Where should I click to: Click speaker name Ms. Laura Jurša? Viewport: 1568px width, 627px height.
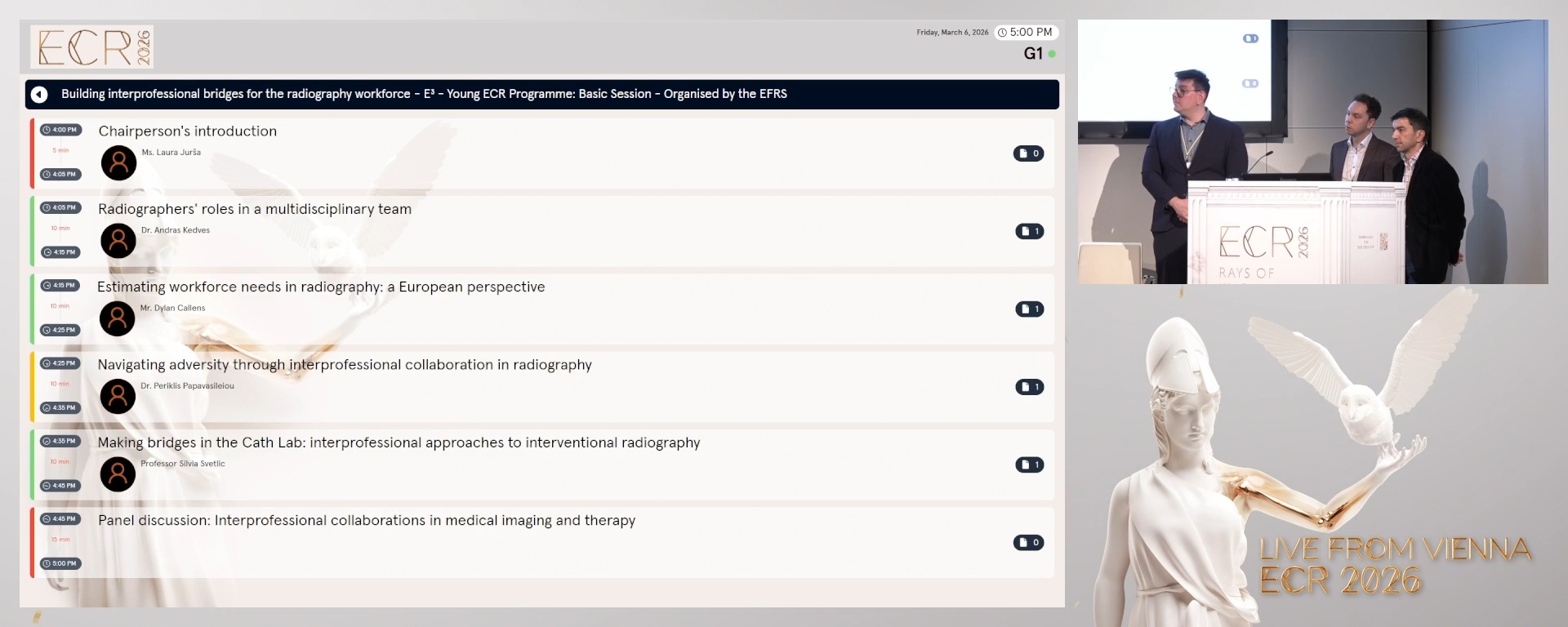pyautogui.click(x=171, y=153)
